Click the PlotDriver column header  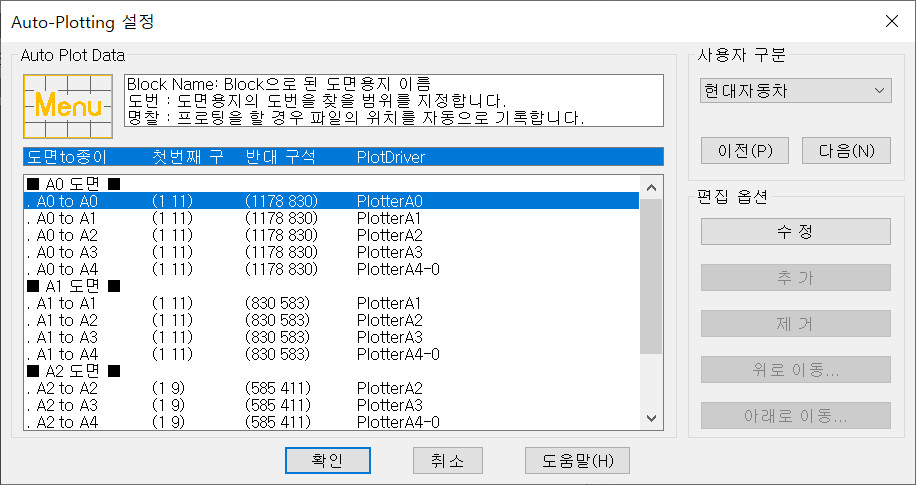coord(391,157)
